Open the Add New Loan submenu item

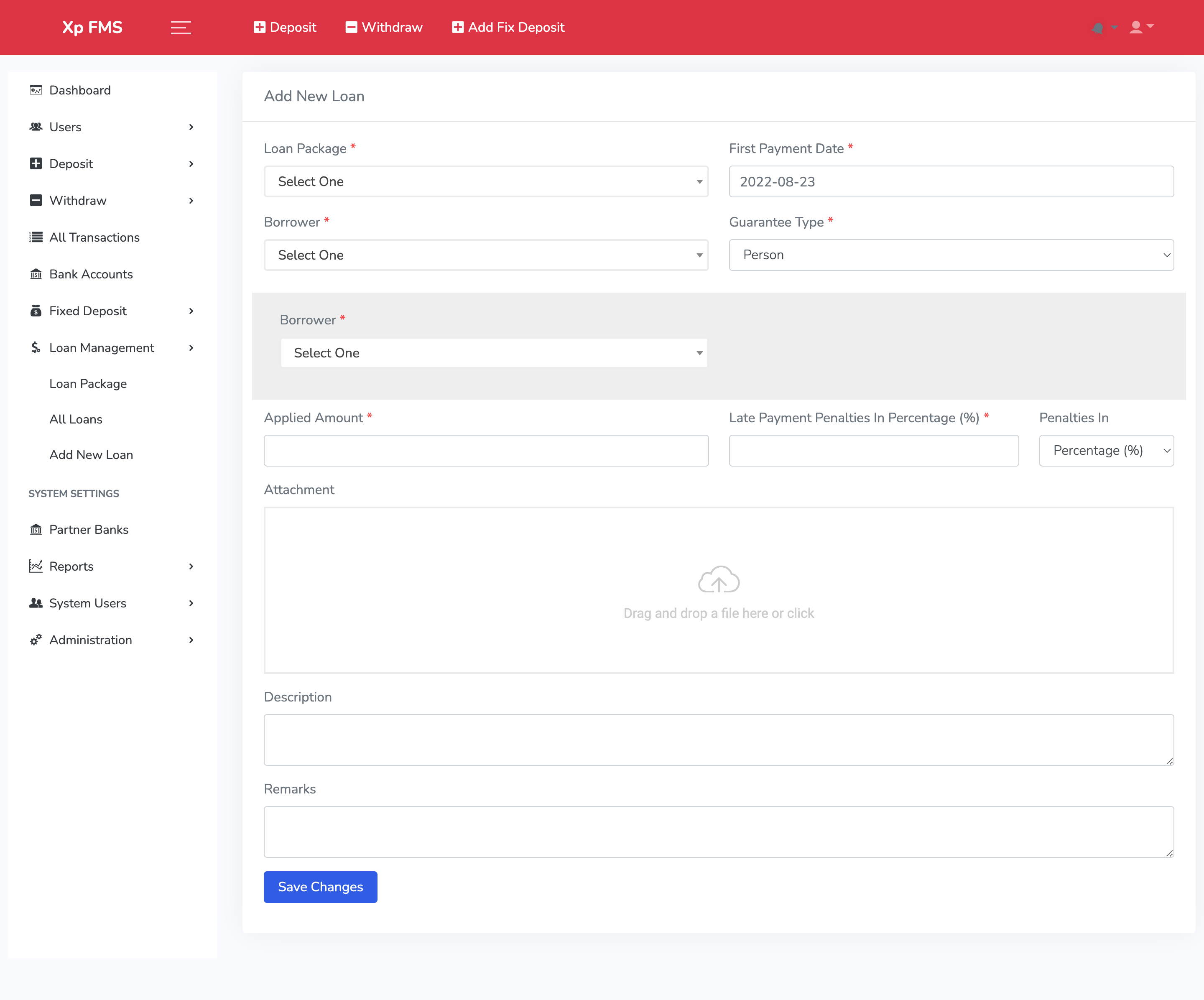coord(91,455)
